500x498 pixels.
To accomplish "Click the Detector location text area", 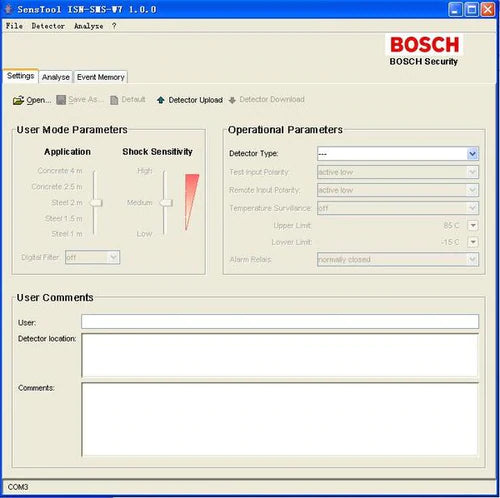I will pyautogui.click(x=280, y=355).
